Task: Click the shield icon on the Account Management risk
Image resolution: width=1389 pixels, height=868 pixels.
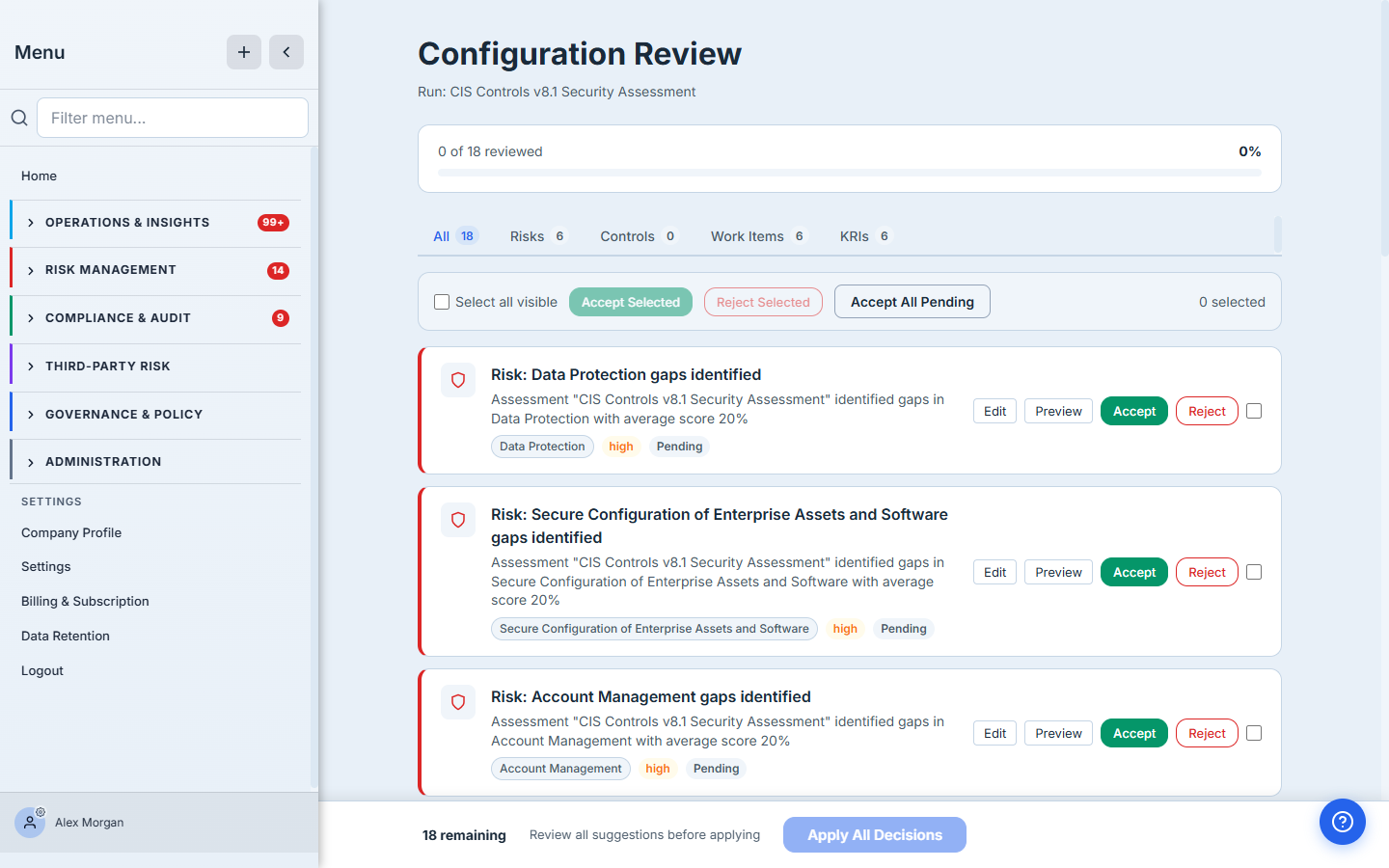Action: pos(458,702)
